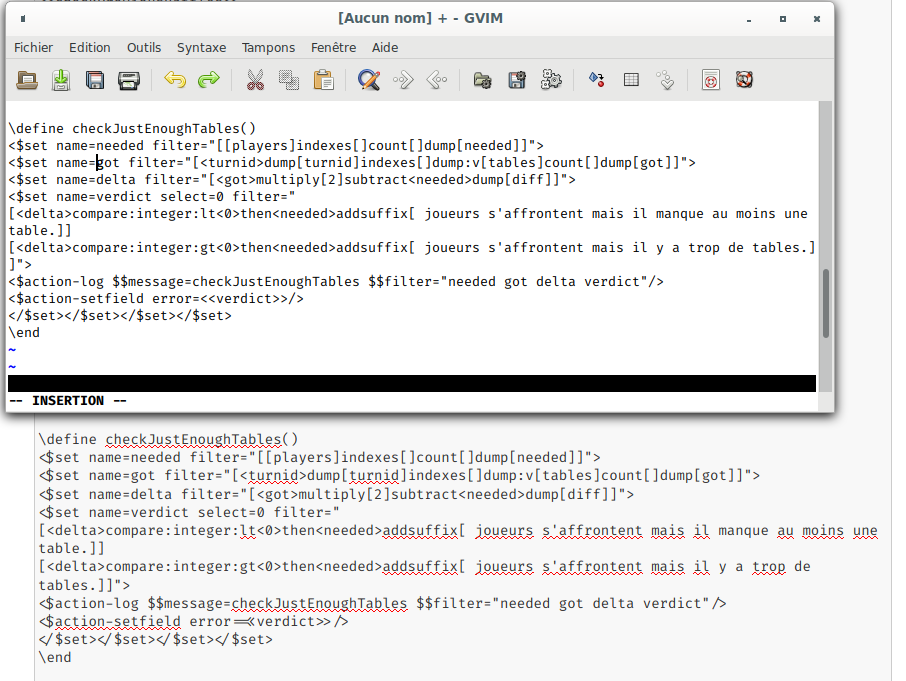This screenshot has height=681, width=906.
Task: Open the Outils menu
Action: coord(144,47)
